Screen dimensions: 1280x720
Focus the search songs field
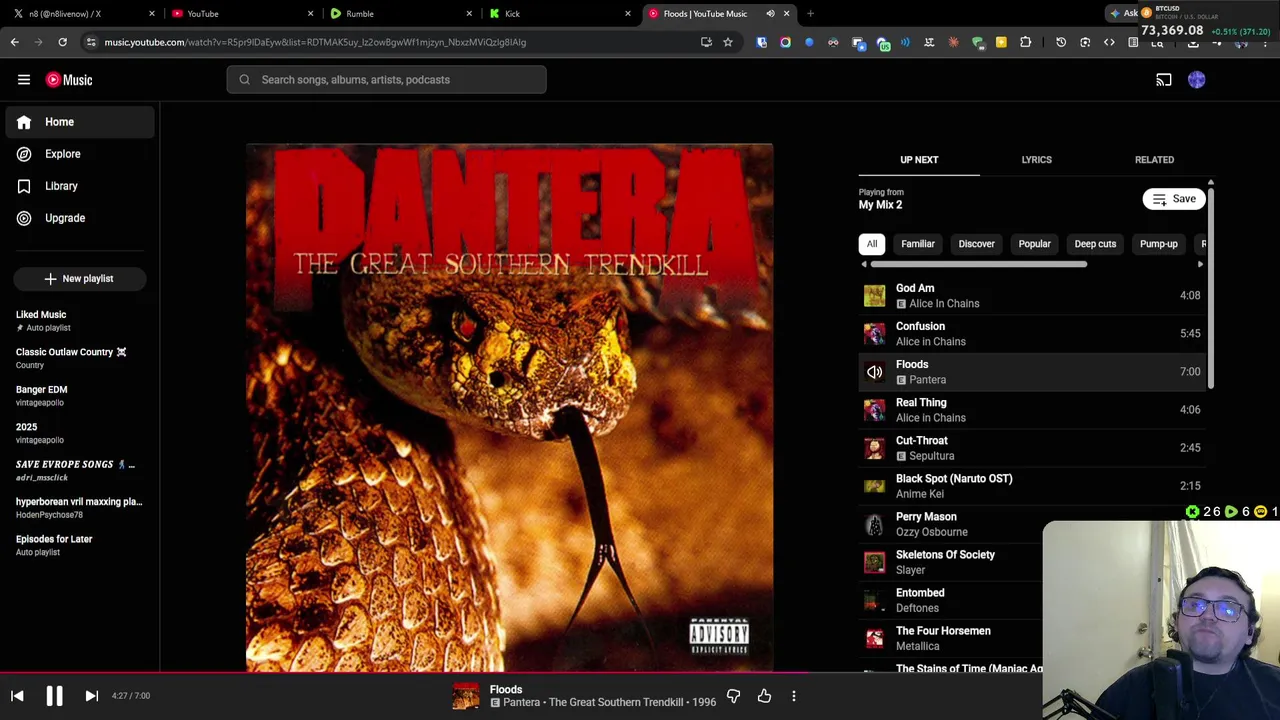(386, 80)
